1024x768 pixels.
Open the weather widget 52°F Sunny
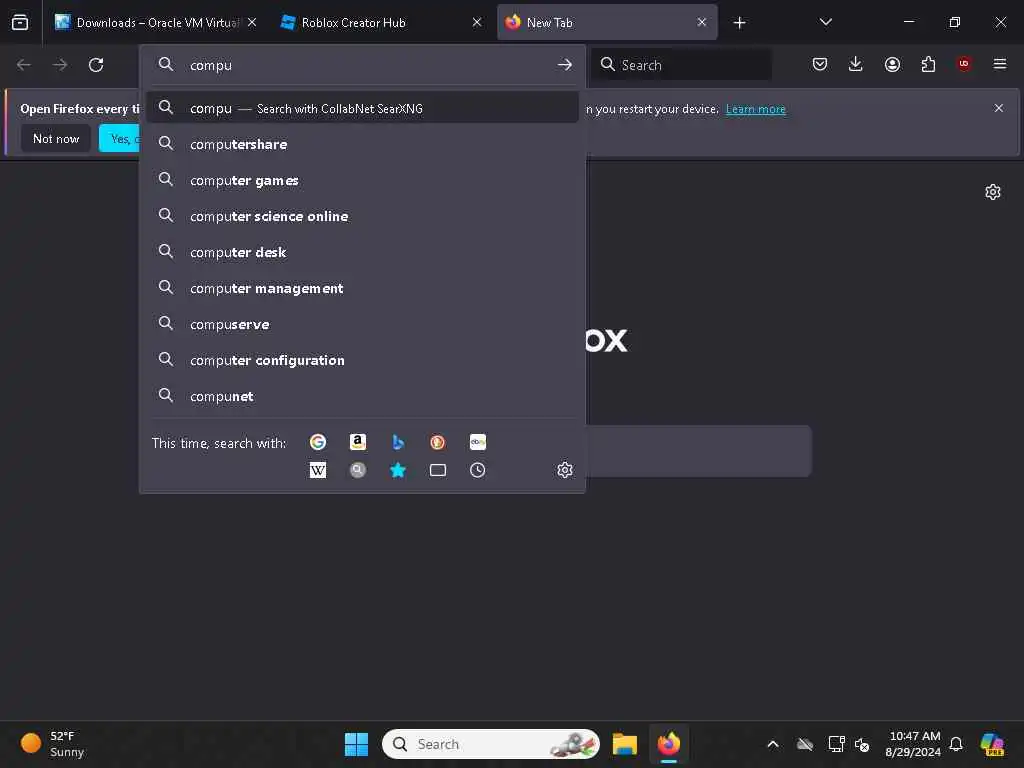(x=53, y=744)
